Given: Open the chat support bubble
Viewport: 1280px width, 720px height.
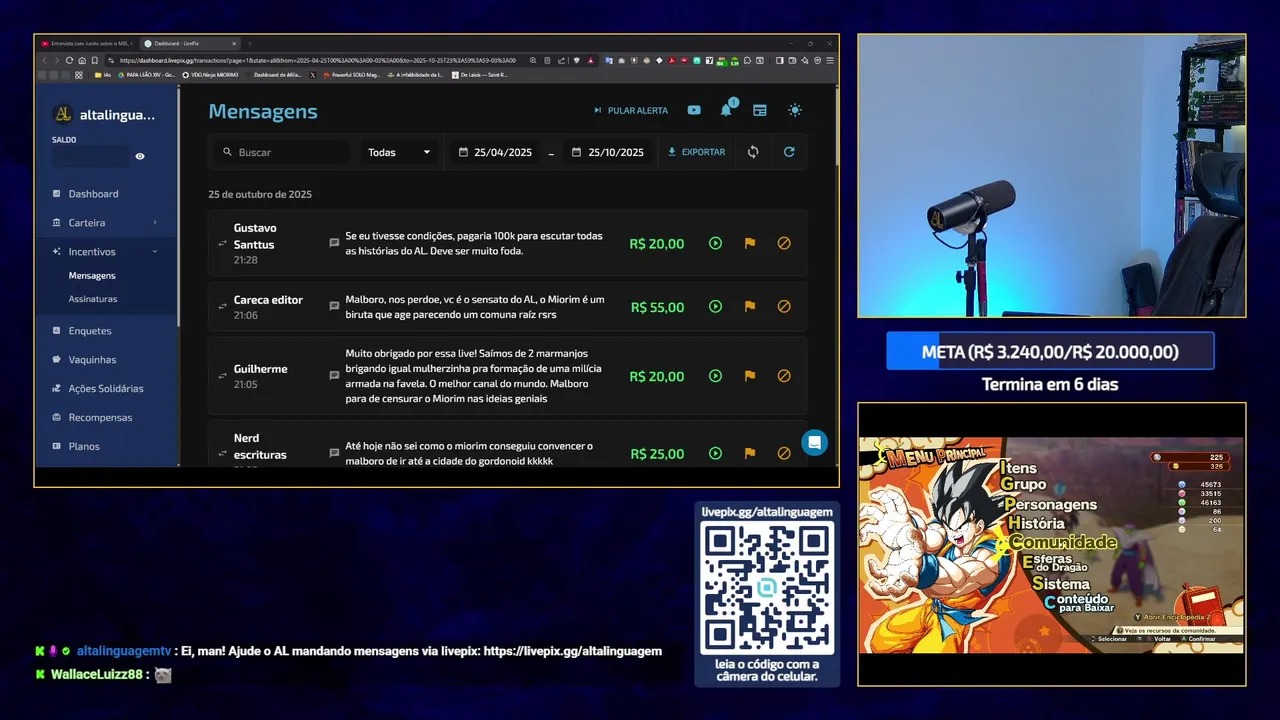Looking at the screenshot, I should (x=815, y=442).
